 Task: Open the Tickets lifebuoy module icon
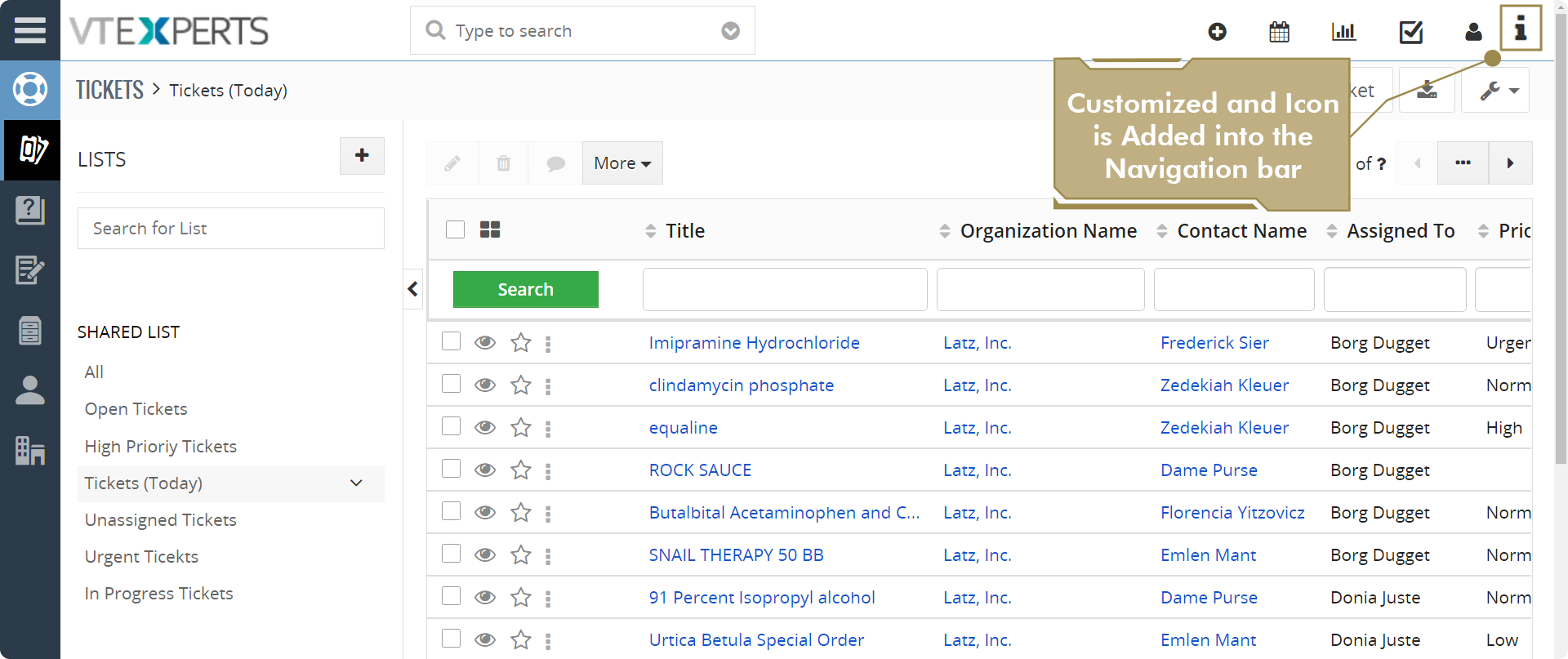[30, 89]
